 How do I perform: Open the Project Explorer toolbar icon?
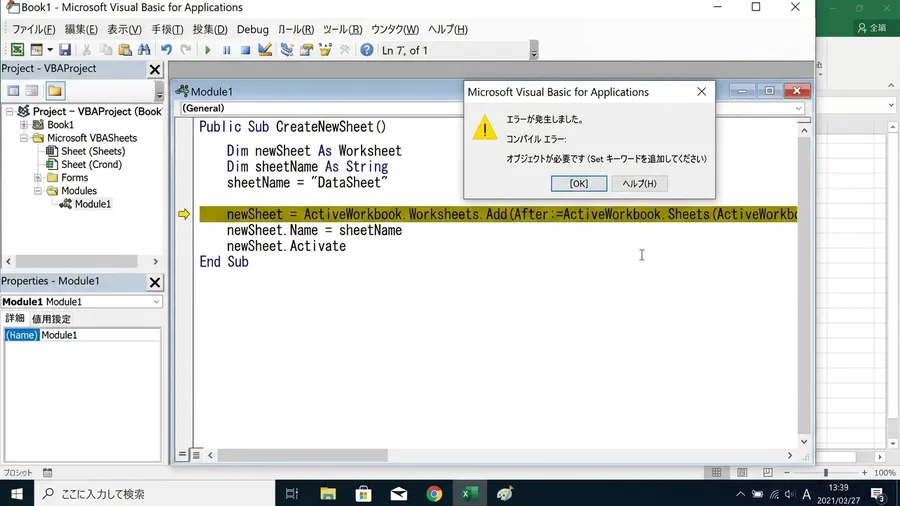pos(287,50)
